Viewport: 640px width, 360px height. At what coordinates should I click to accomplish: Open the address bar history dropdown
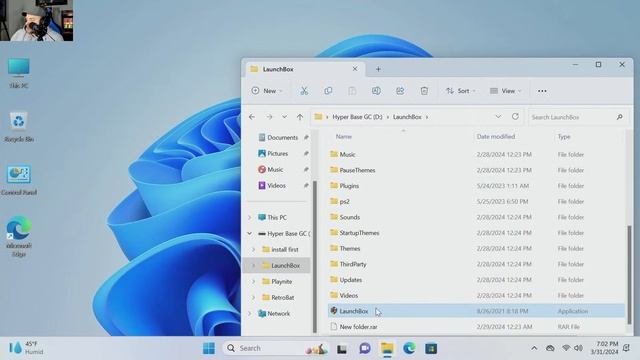click(x=498, y=117)
